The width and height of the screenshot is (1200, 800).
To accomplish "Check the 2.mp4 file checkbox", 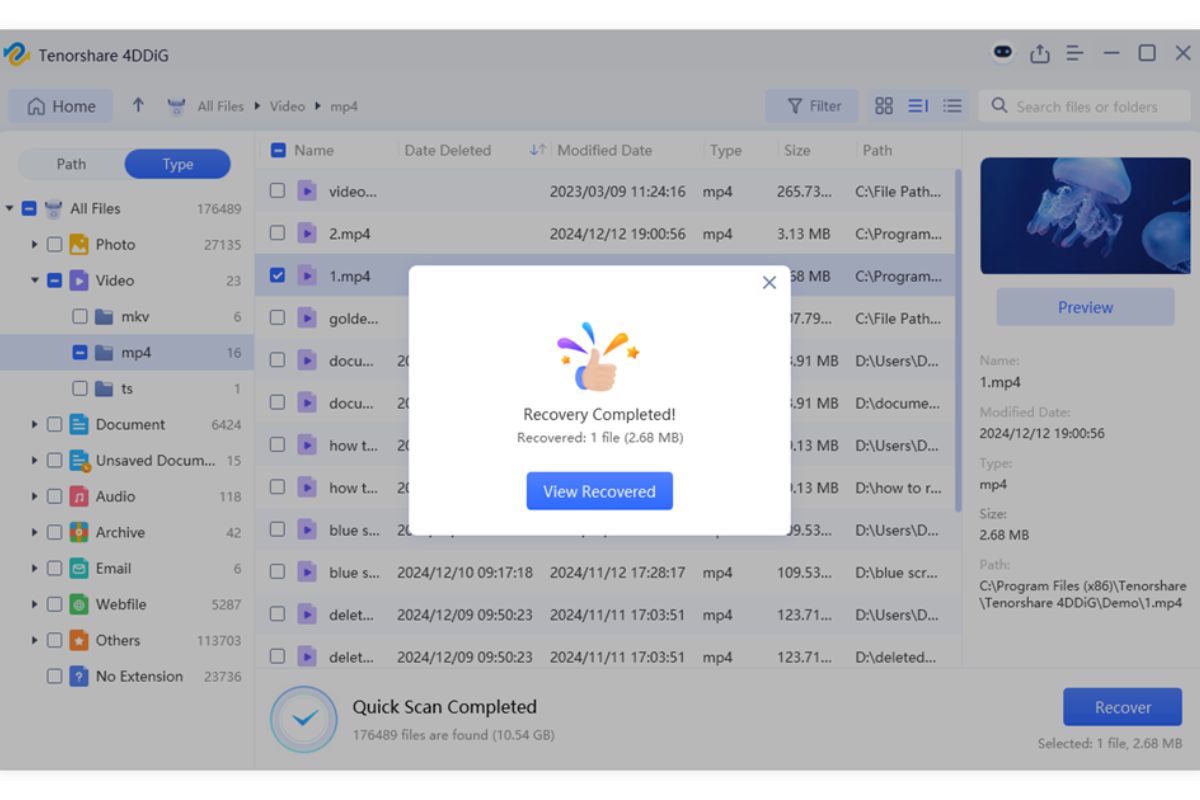I will pyautogui.click(x=277, y=233).
